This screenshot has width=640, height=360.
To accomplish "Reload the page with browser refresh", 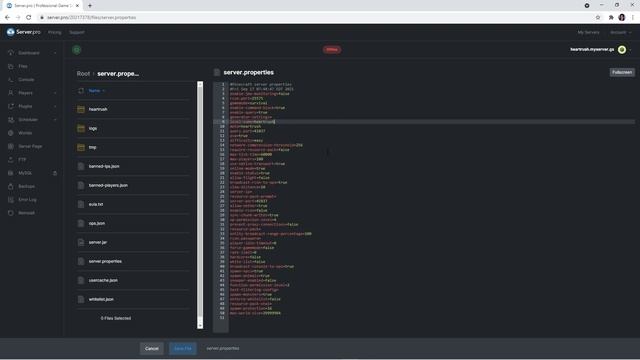I will click(29, 18).
